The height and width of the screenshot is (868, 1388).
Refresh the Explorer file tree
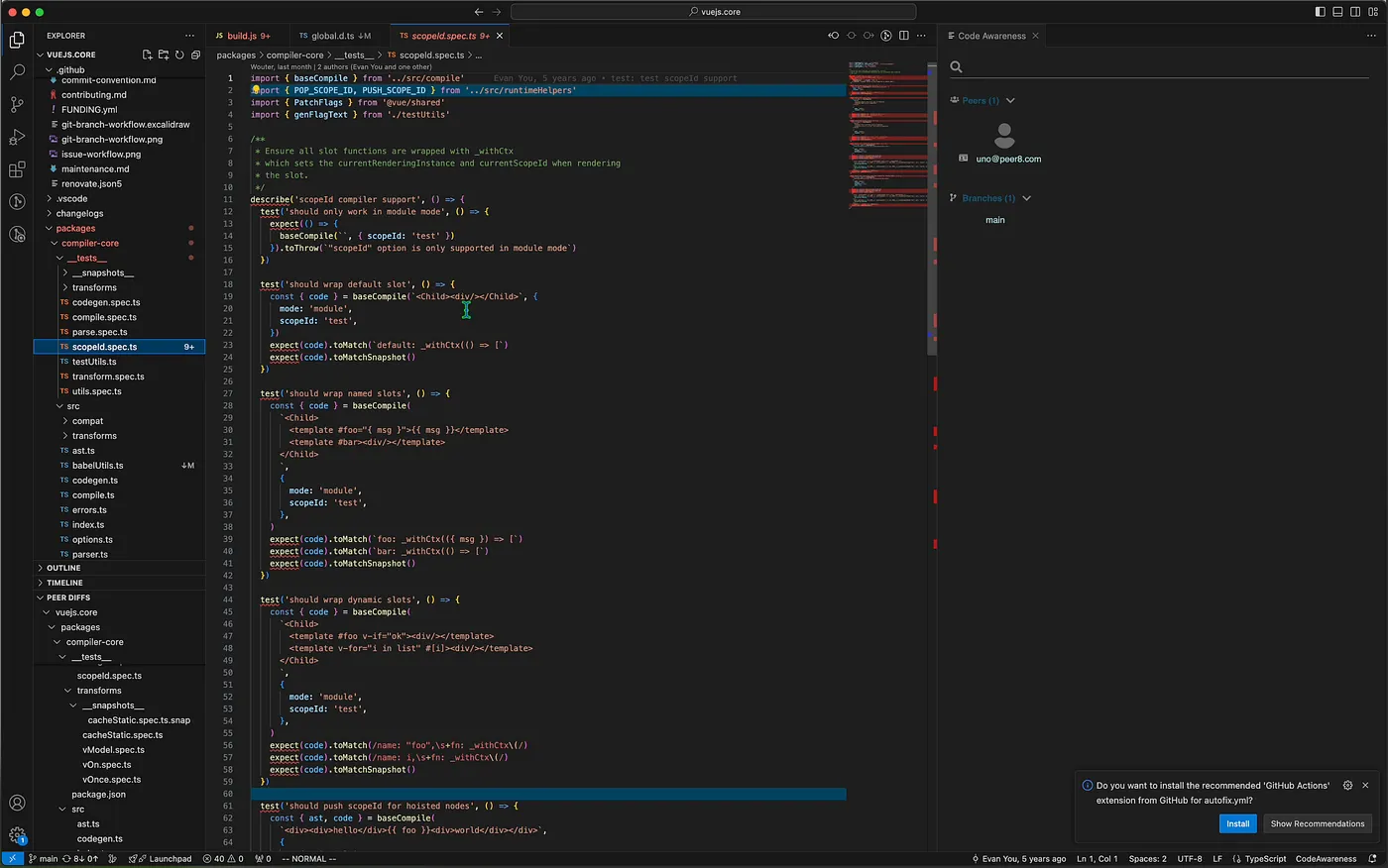(x=179, y=54)
